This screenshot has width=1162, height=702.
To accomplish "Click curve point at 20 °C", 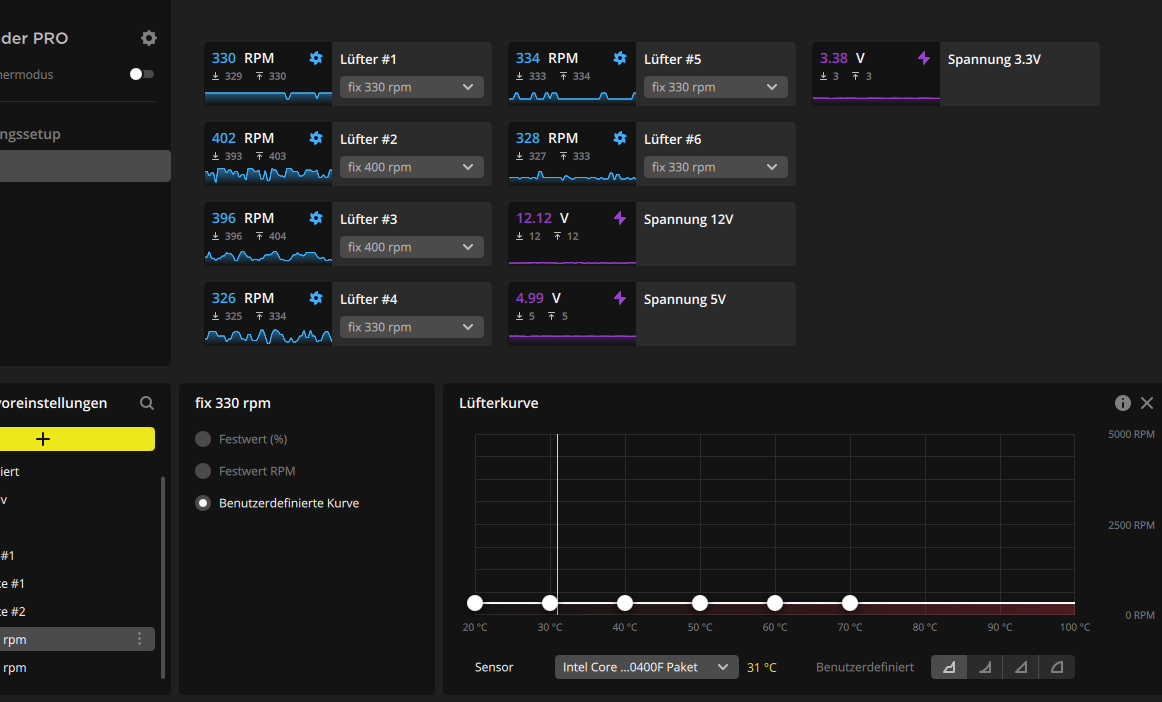I will click(x=475, y=603).
